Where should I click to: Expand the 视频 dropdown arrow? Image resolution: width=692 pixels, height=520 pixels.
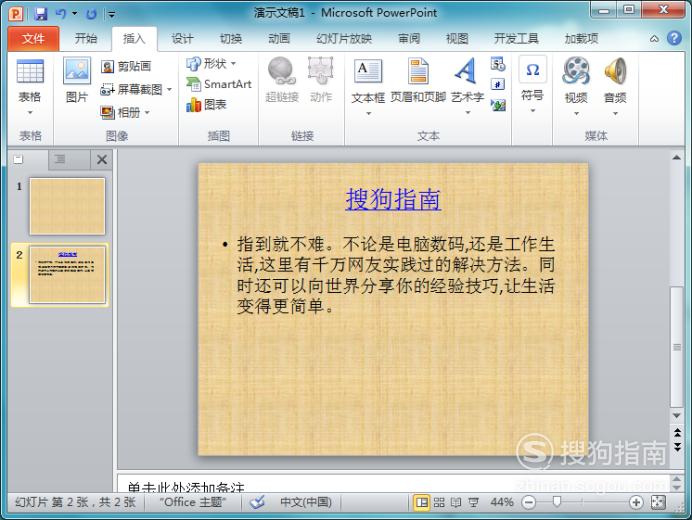point(576,113)
